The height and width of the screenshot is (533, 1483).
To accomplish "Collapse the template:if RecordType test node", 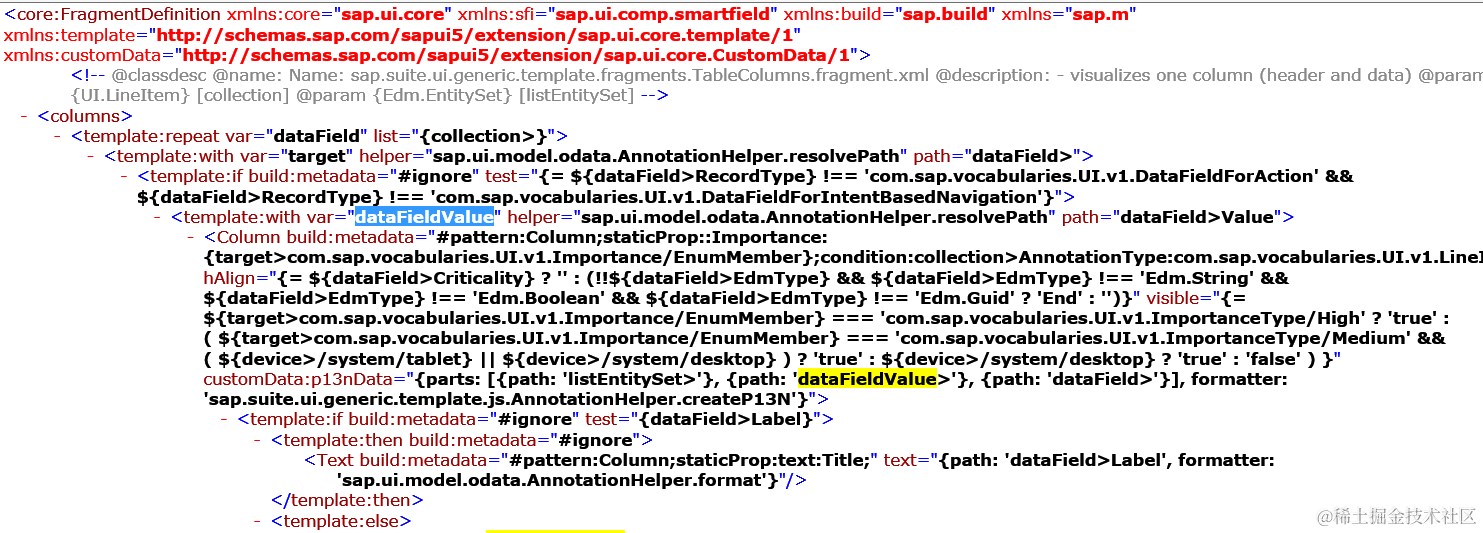I will tap(125, 177).
